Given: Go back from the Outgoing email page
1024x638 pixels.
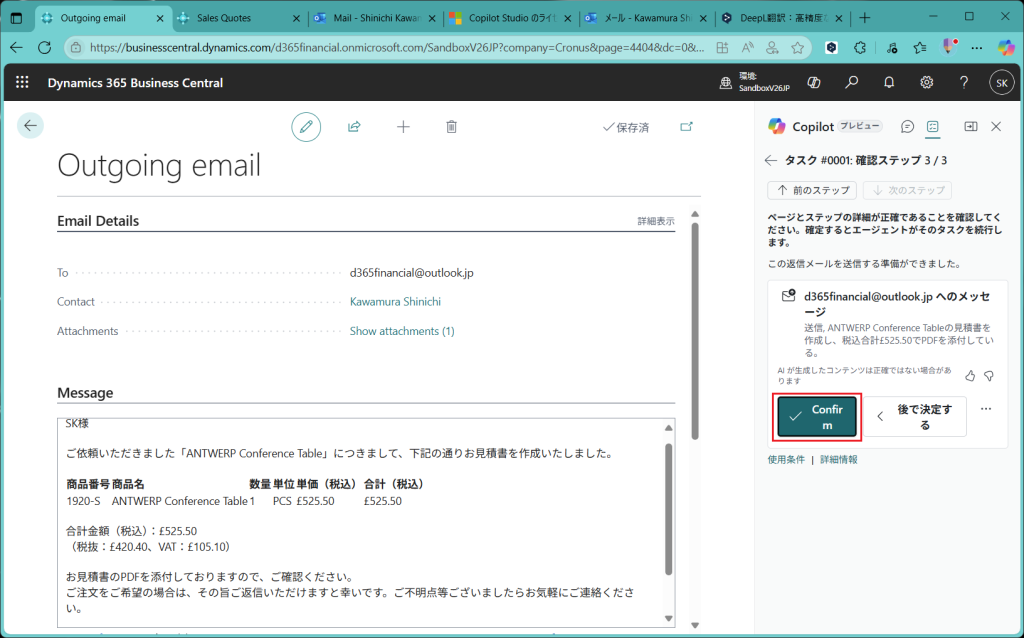Looking at the screenshot, I should click(x=30, y=126).
